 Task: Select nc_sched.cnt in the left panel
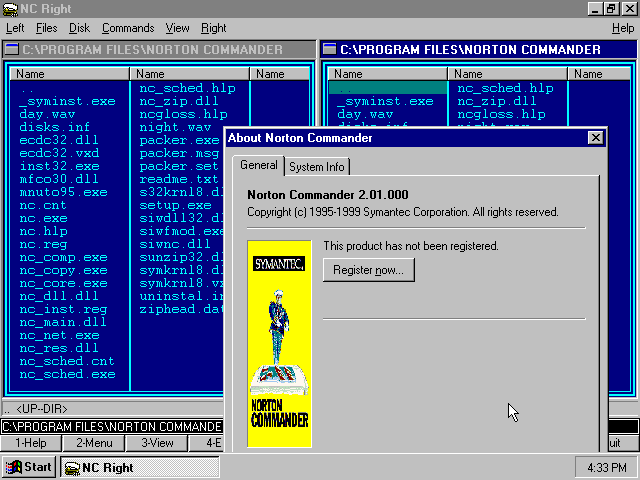click(x=67, y=361)
